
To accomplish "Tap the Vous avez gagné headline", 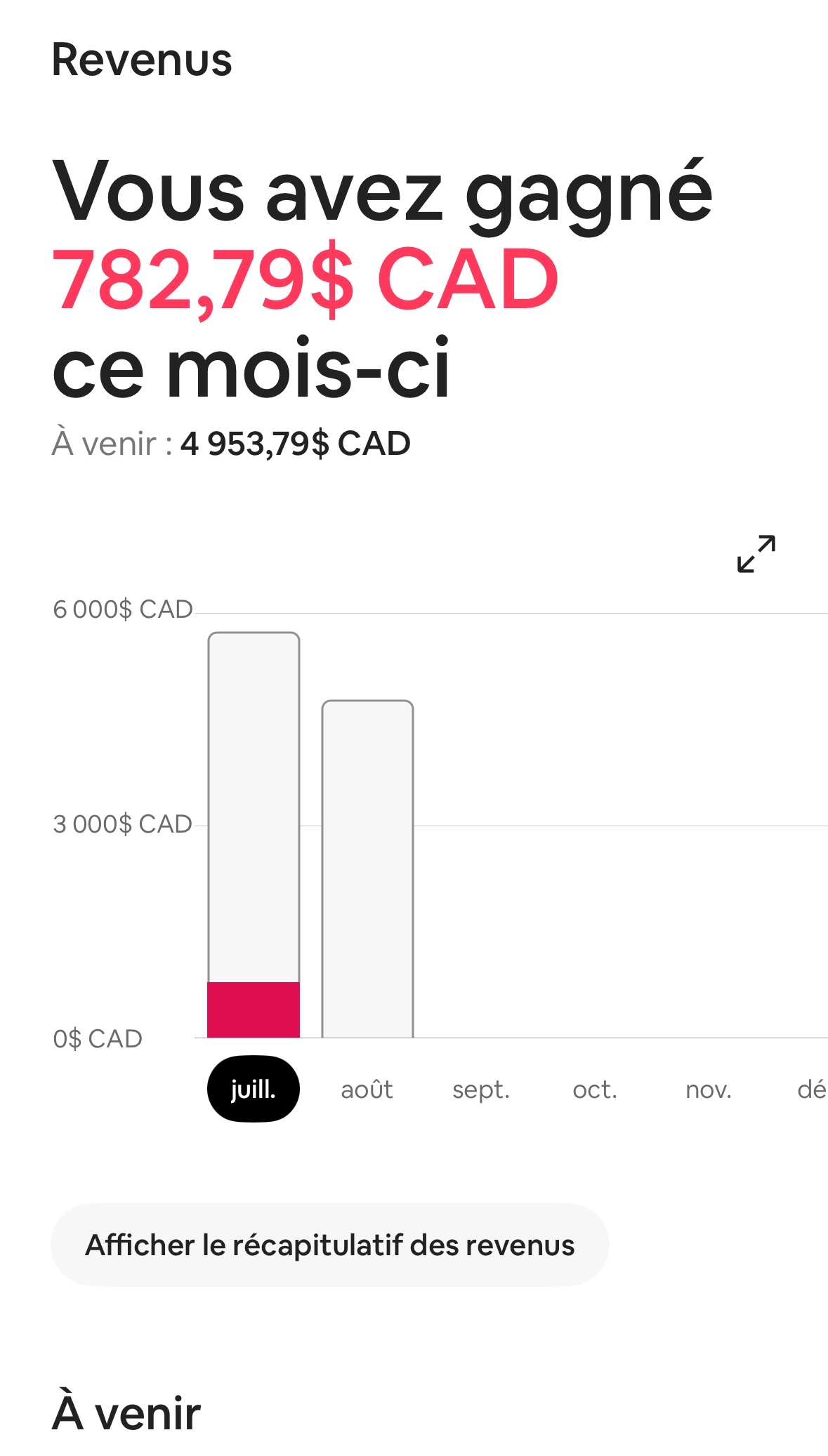I will pyautogui.click(x=383, y=193).
